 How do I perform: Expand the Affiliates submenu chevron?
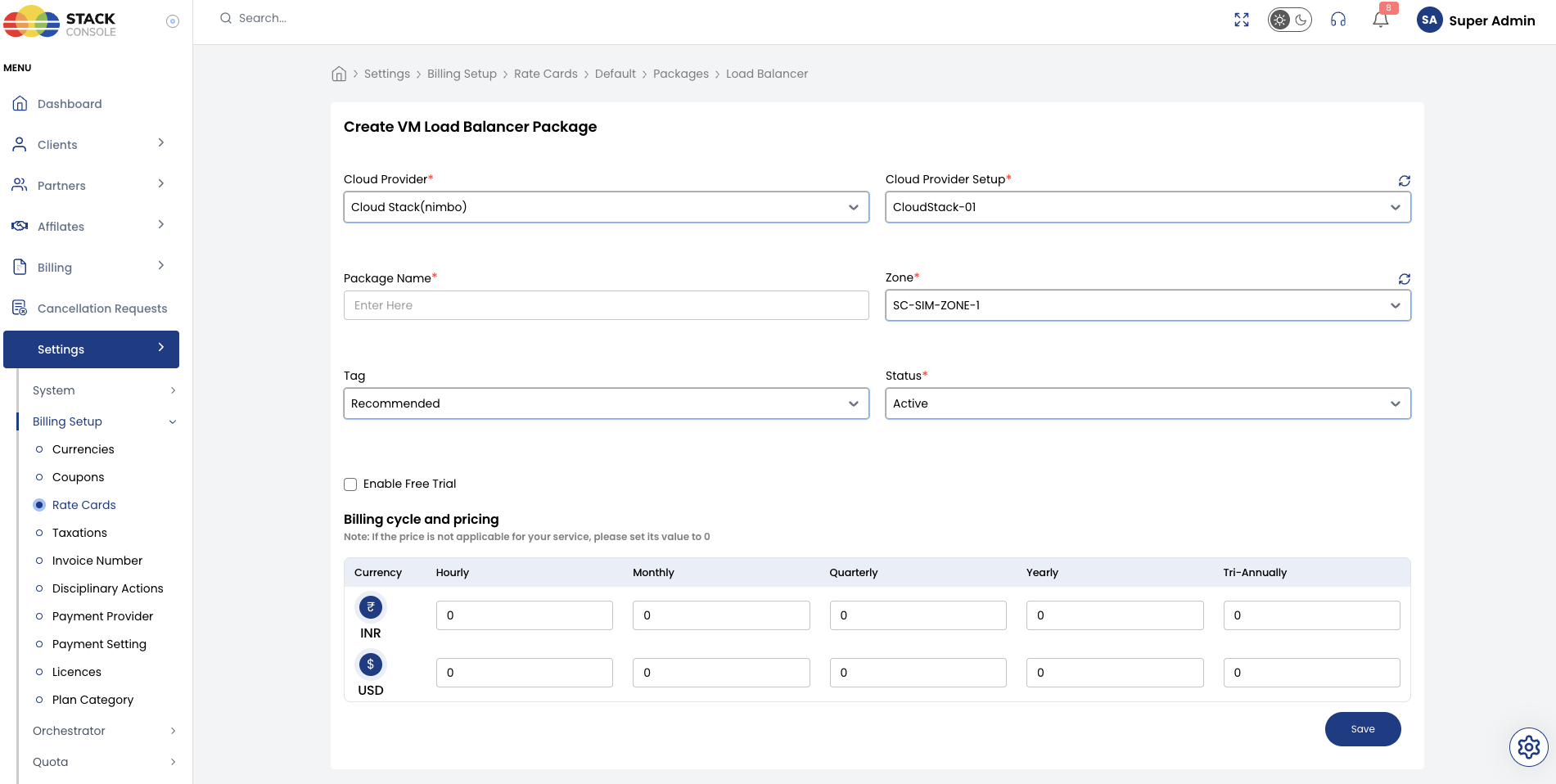tap(161, 225)
